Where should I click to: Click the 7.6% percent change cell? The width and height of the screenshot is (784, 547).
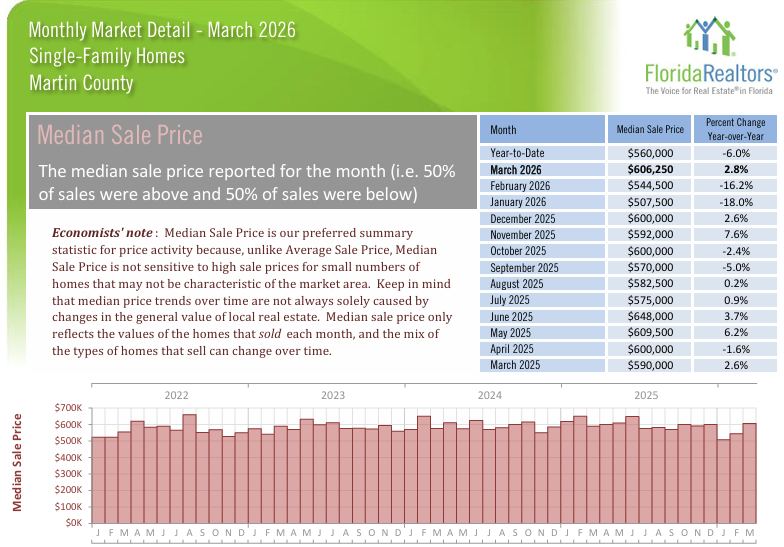736,234
